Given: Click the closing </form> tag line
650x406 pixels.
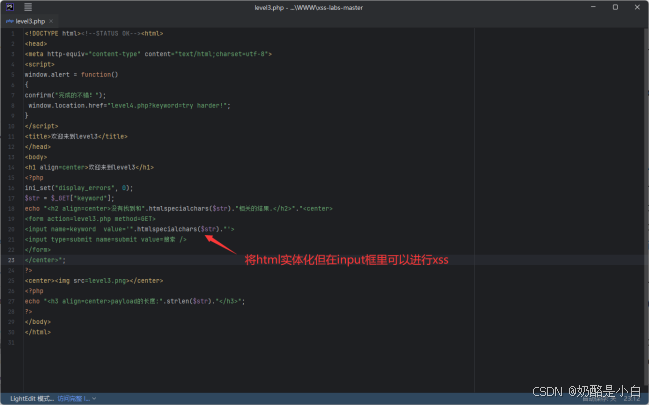Looking at the screenshot, I should point(38,250).
